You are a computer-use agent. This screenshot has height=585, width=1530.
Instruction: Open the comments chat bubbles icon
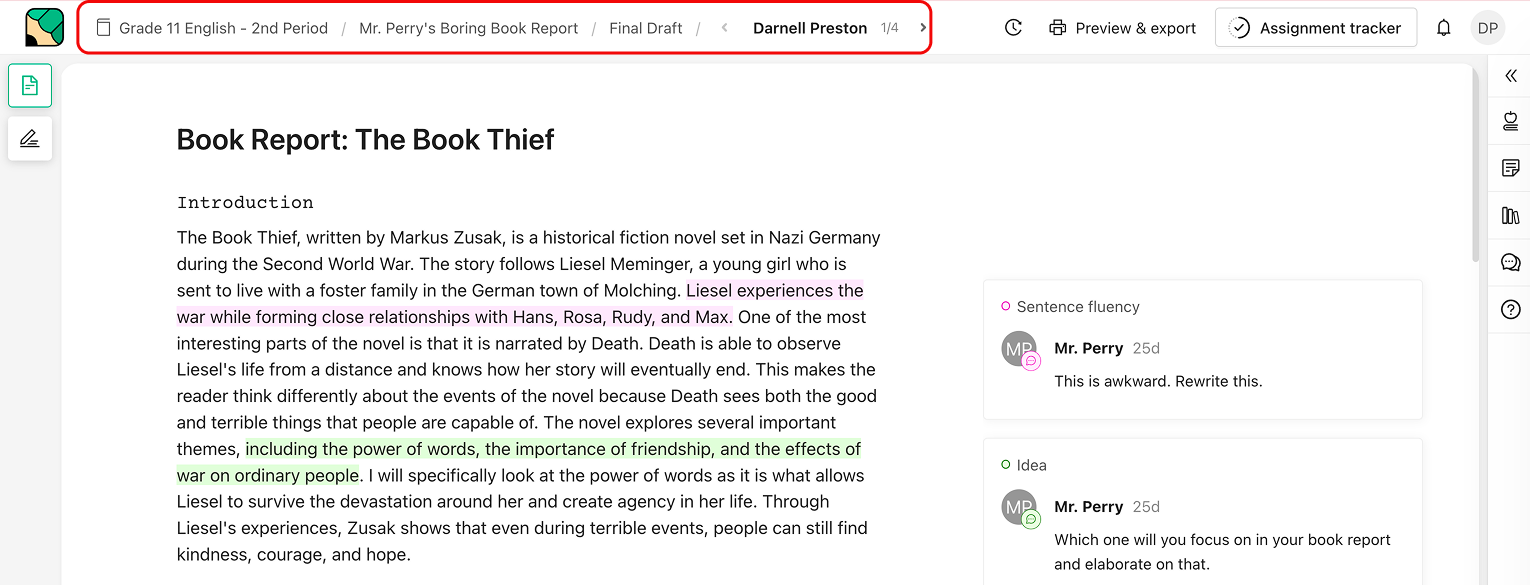pos(1510,263)
